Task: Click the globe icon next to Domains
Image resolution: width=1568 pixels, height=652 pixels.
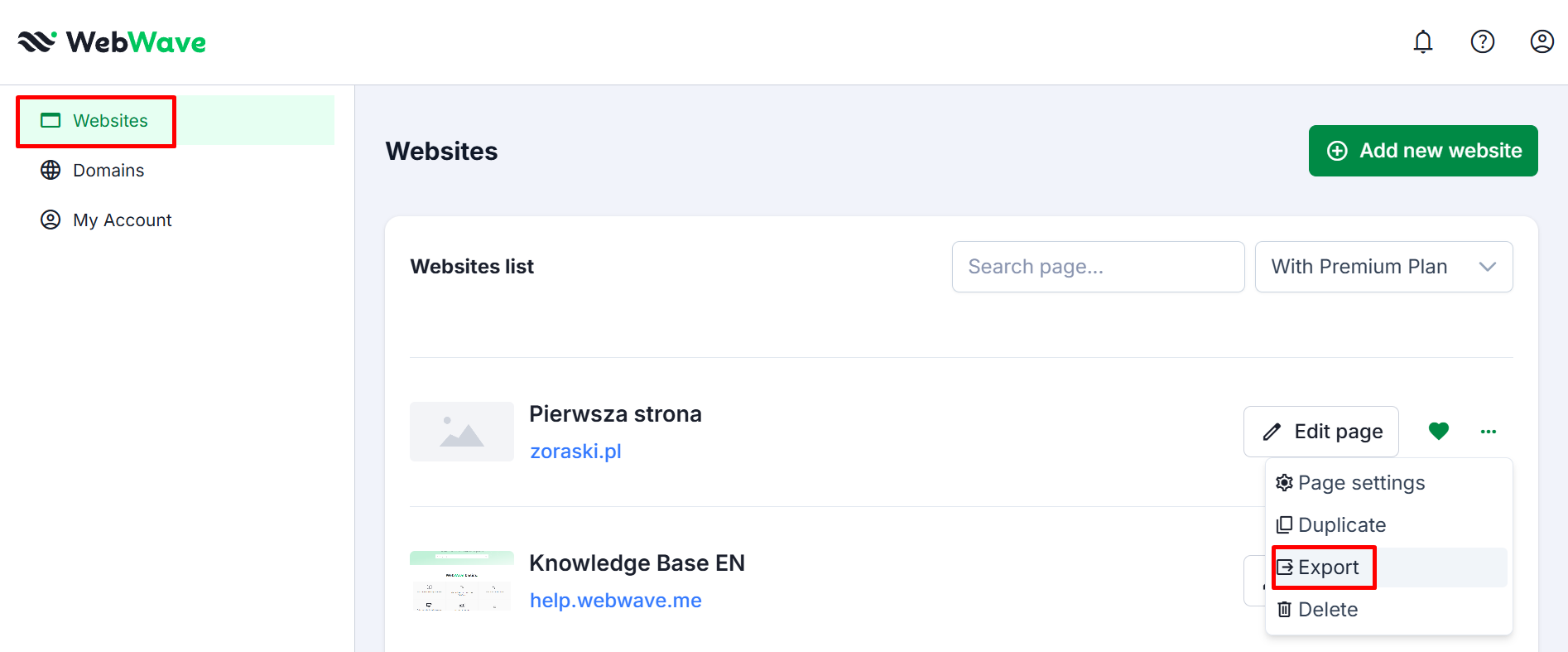Action: 51,170
